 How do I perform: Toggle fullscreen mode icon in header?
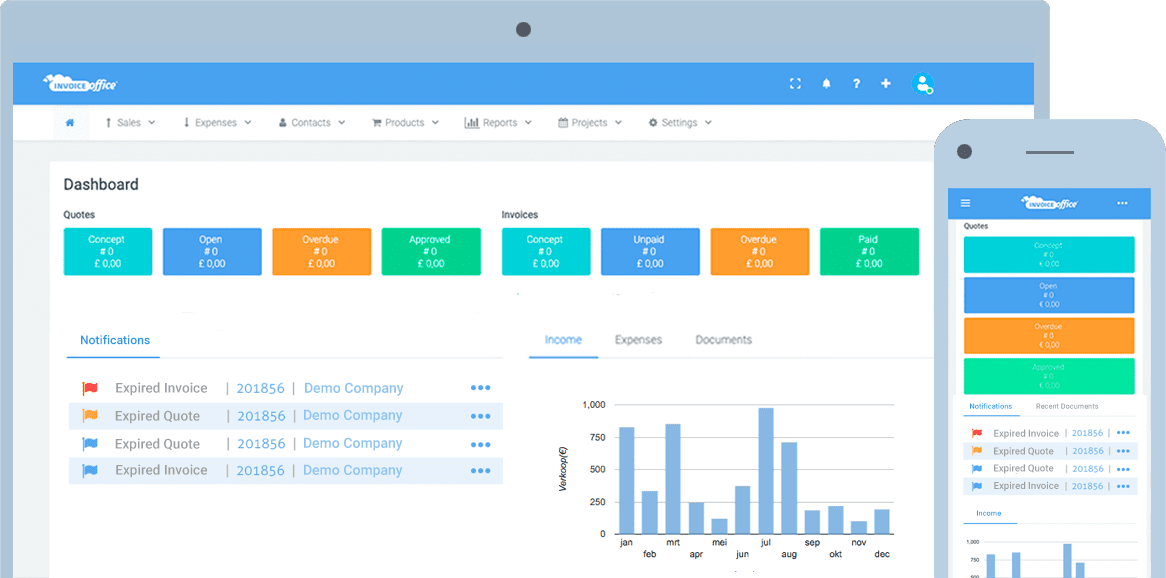pos(795,84)
